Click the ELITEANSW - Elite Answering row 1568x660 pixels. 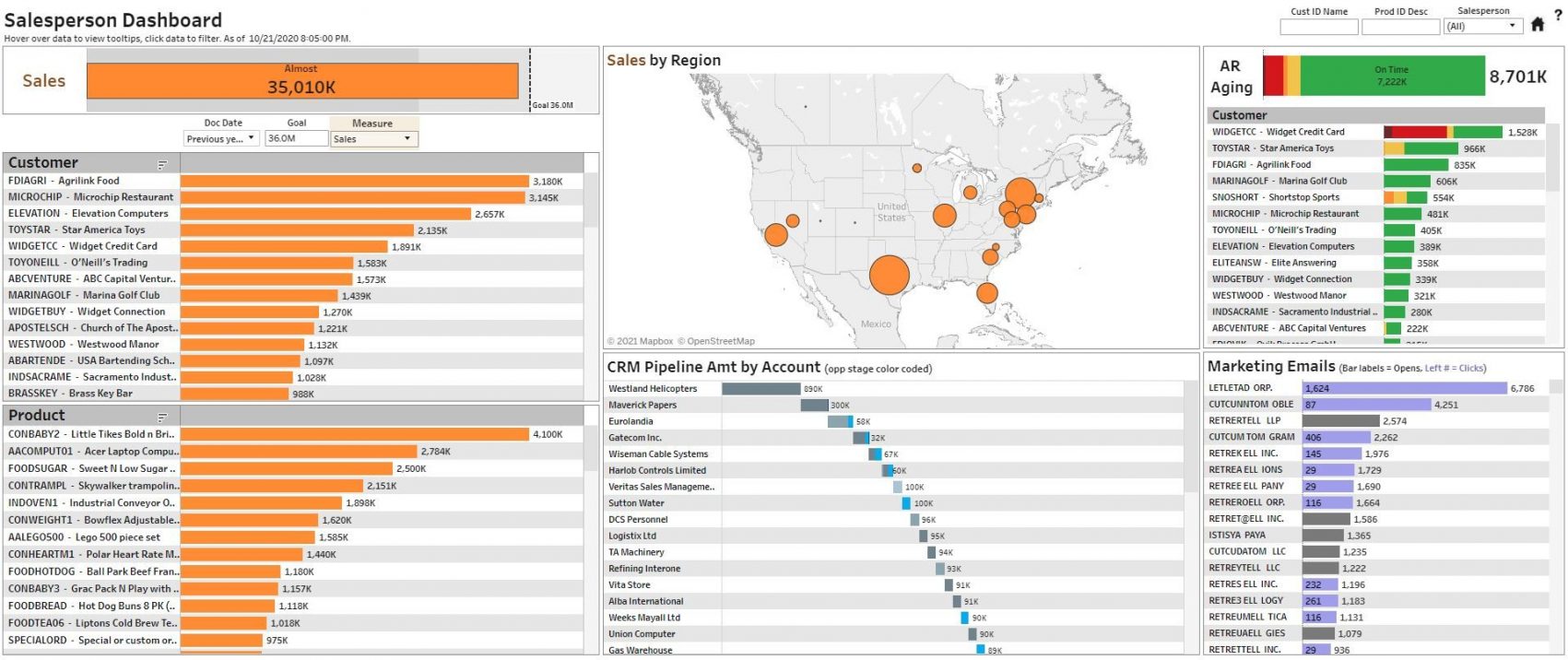[x=1376, y=263]
